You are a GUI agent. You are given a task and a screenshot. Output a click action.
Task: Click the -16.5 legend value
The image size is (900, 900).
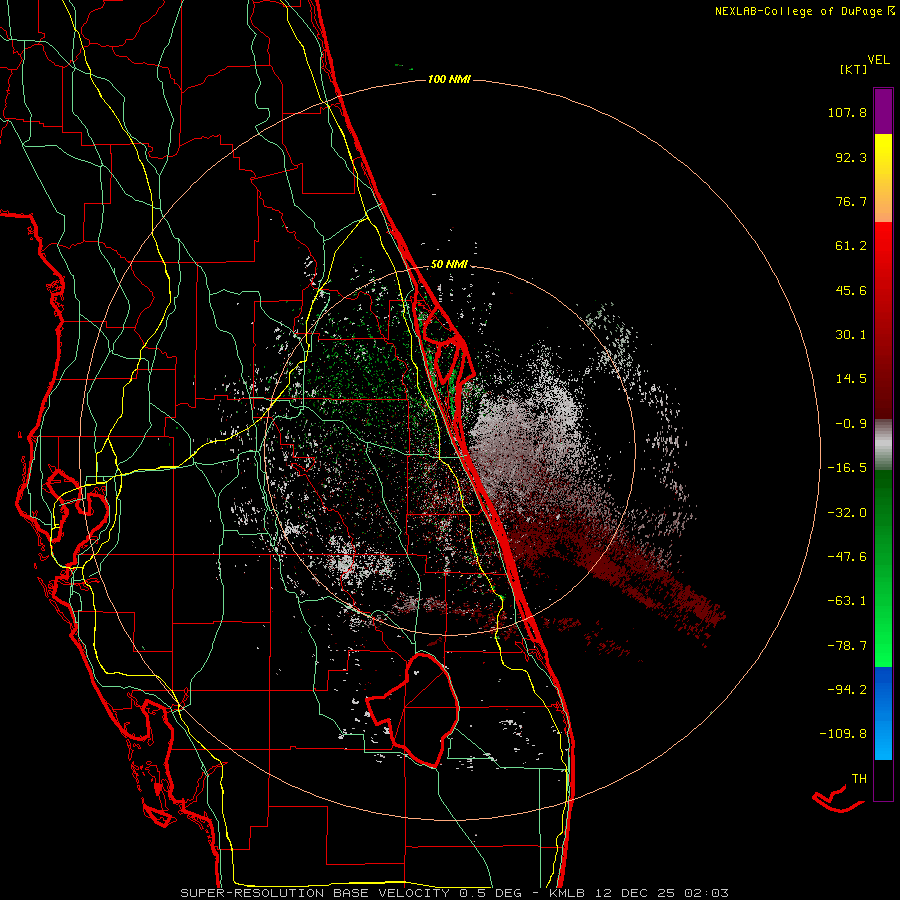point(847,468)
